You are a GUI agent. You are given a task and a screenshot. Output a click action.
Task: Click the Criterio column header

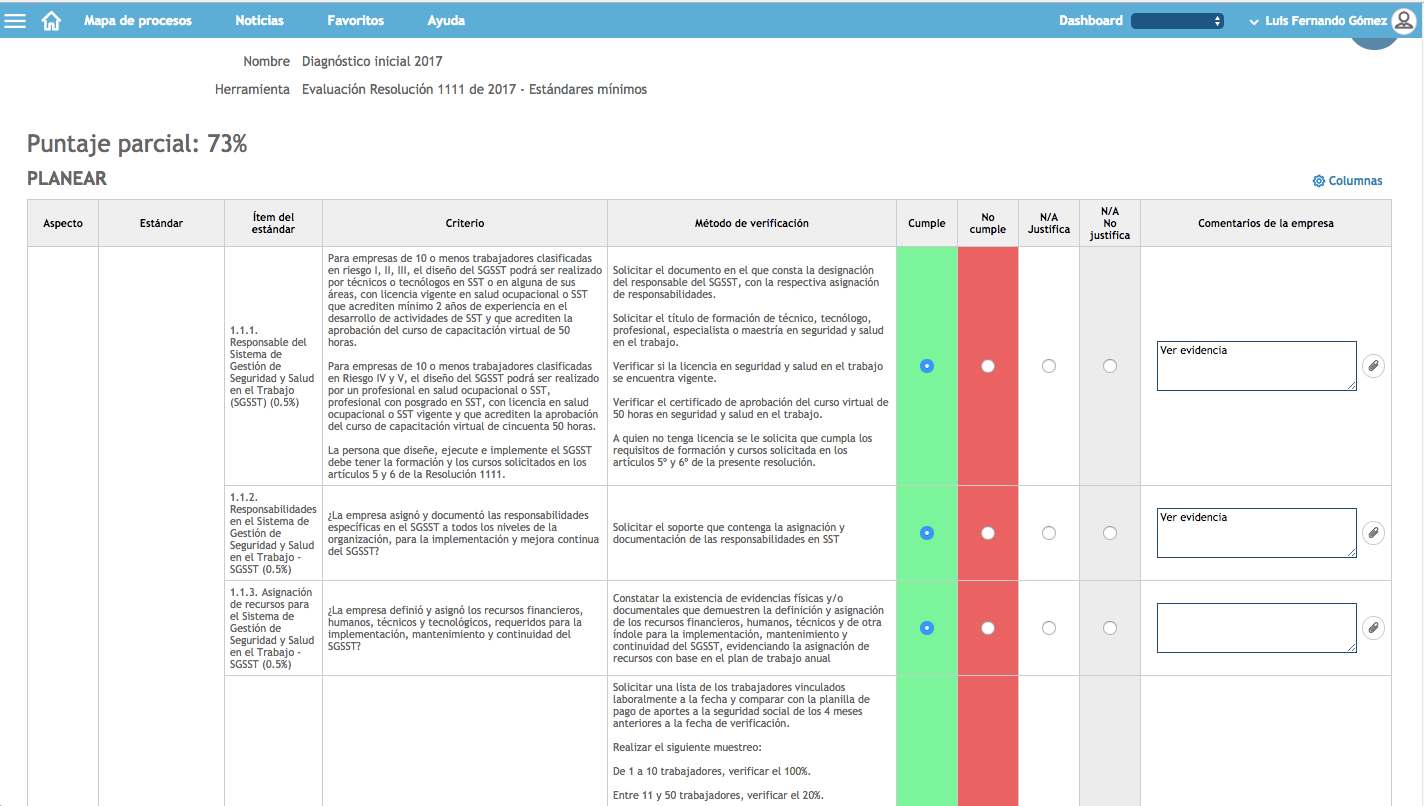[x=465, y=223]
